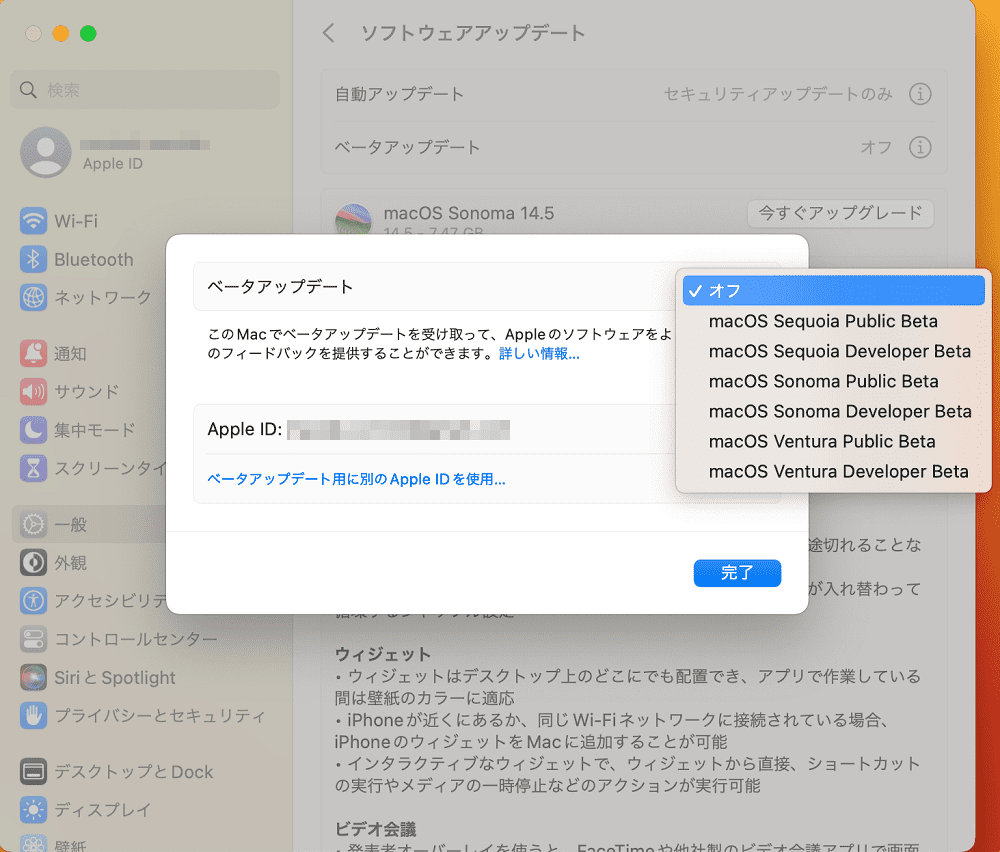Viewport: 1000px width, 852px height.
Task: Click the ベータアップデート label in dialog
Action: click(280, 287)
